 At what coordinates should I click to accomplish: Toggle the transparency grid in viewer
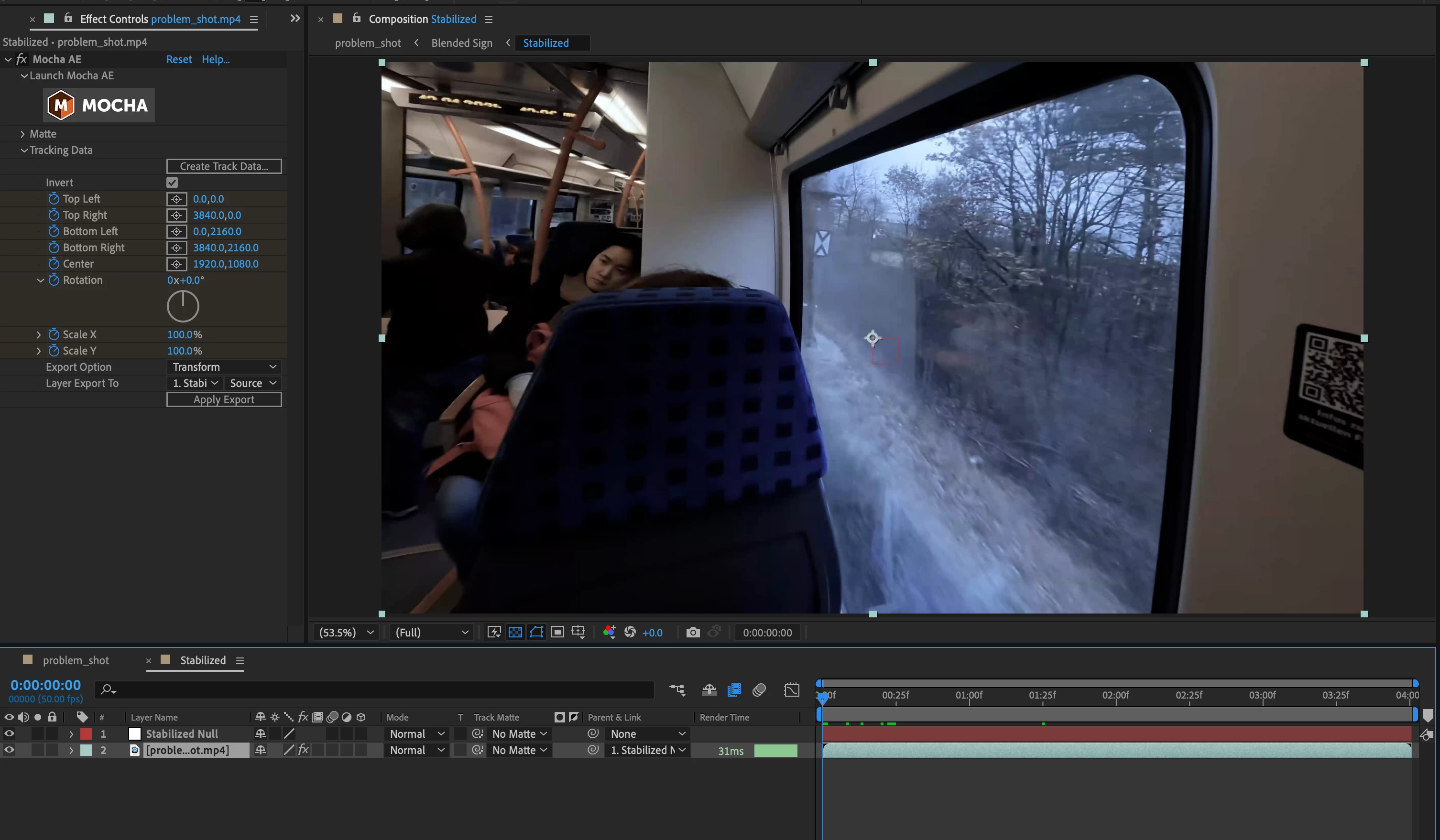pos(515,632)
